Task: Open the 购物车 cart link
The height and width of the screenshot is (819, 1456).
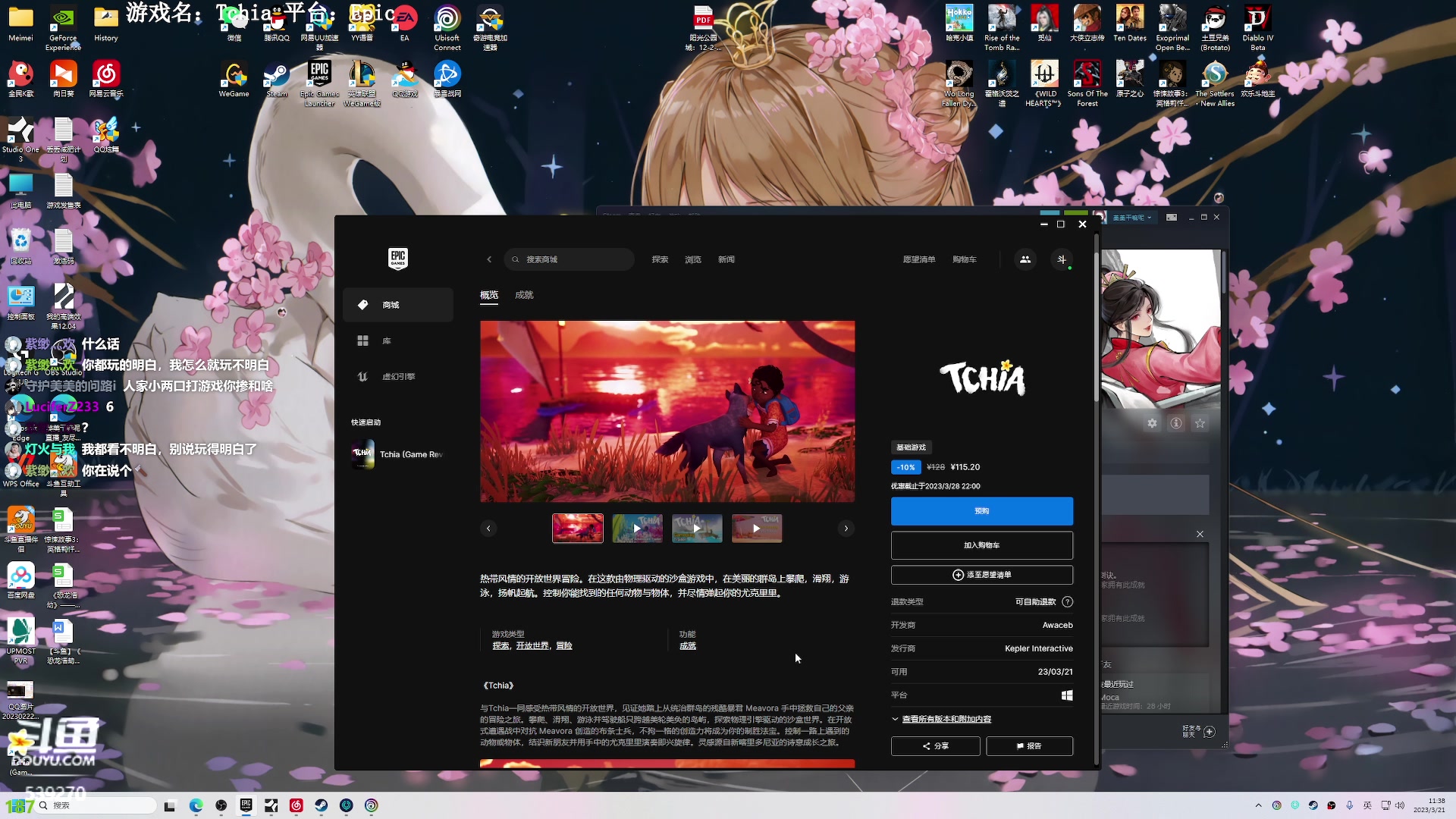Action: 965,259
